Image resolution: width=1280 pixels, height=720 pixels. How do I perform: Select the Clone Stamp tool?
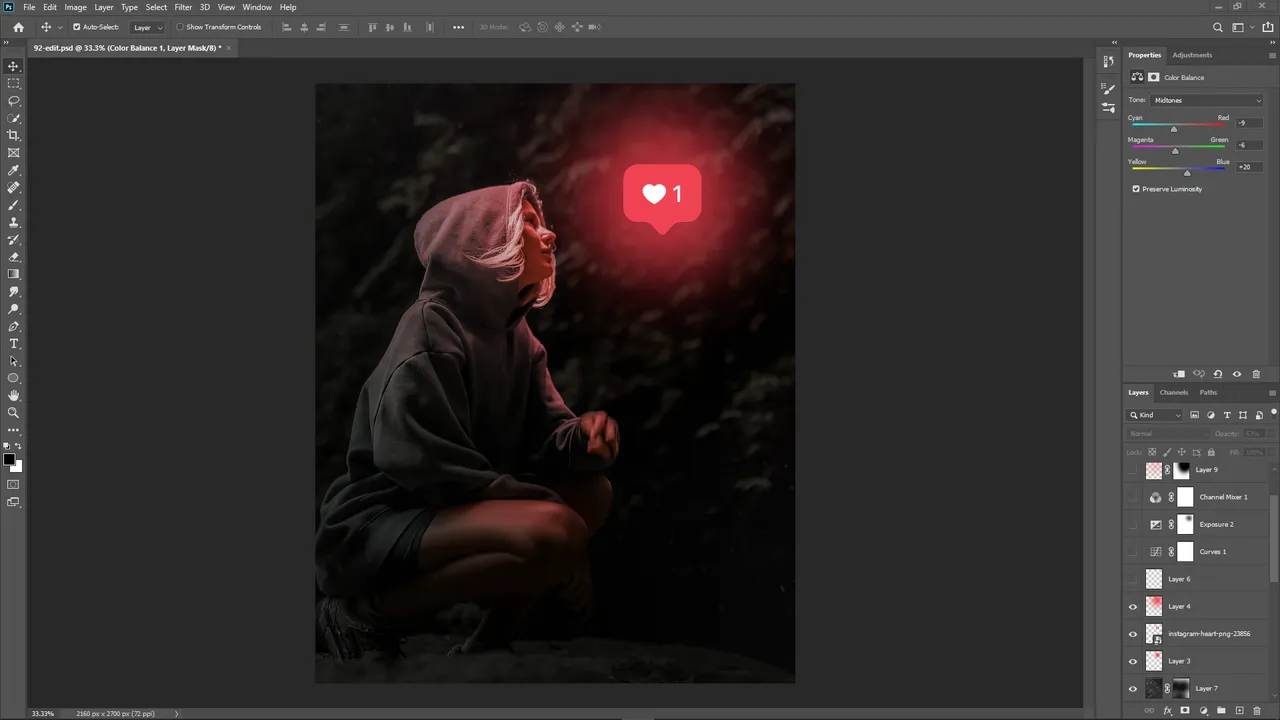point(13,222)
